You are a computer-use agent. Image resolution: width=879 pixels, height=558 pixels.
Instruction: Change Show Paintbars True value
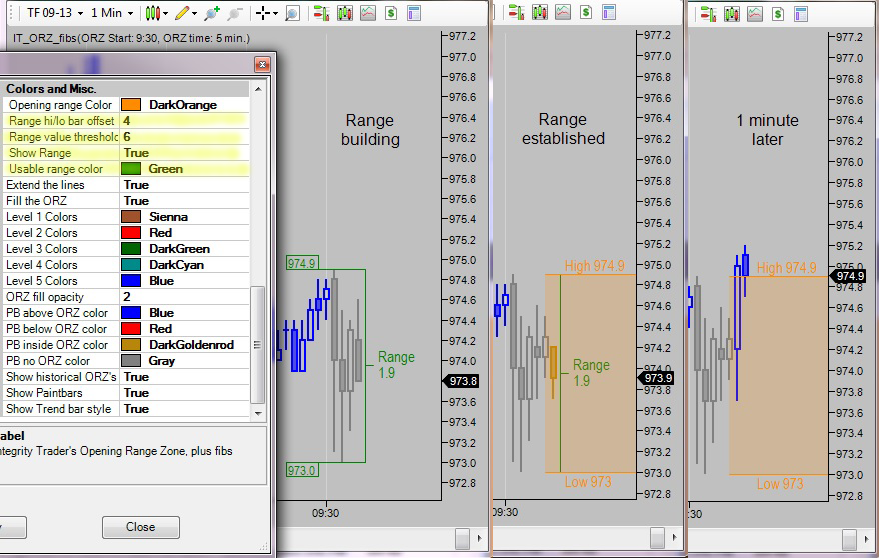pos(184,393)
